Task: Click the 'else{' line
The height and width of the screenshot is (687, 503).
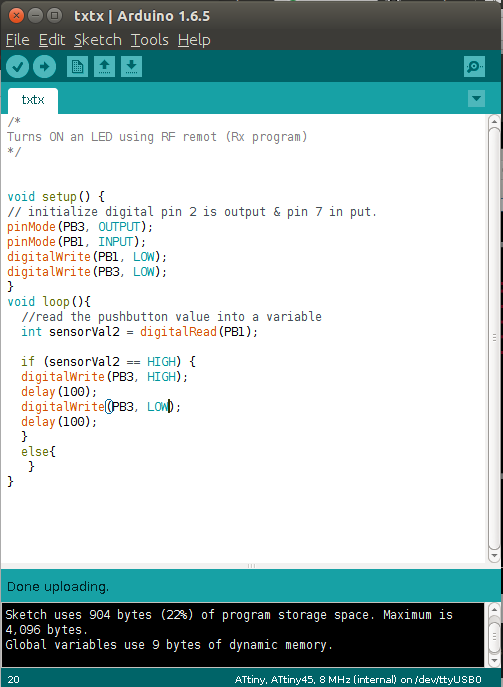Action: click(x=39, y=452)
